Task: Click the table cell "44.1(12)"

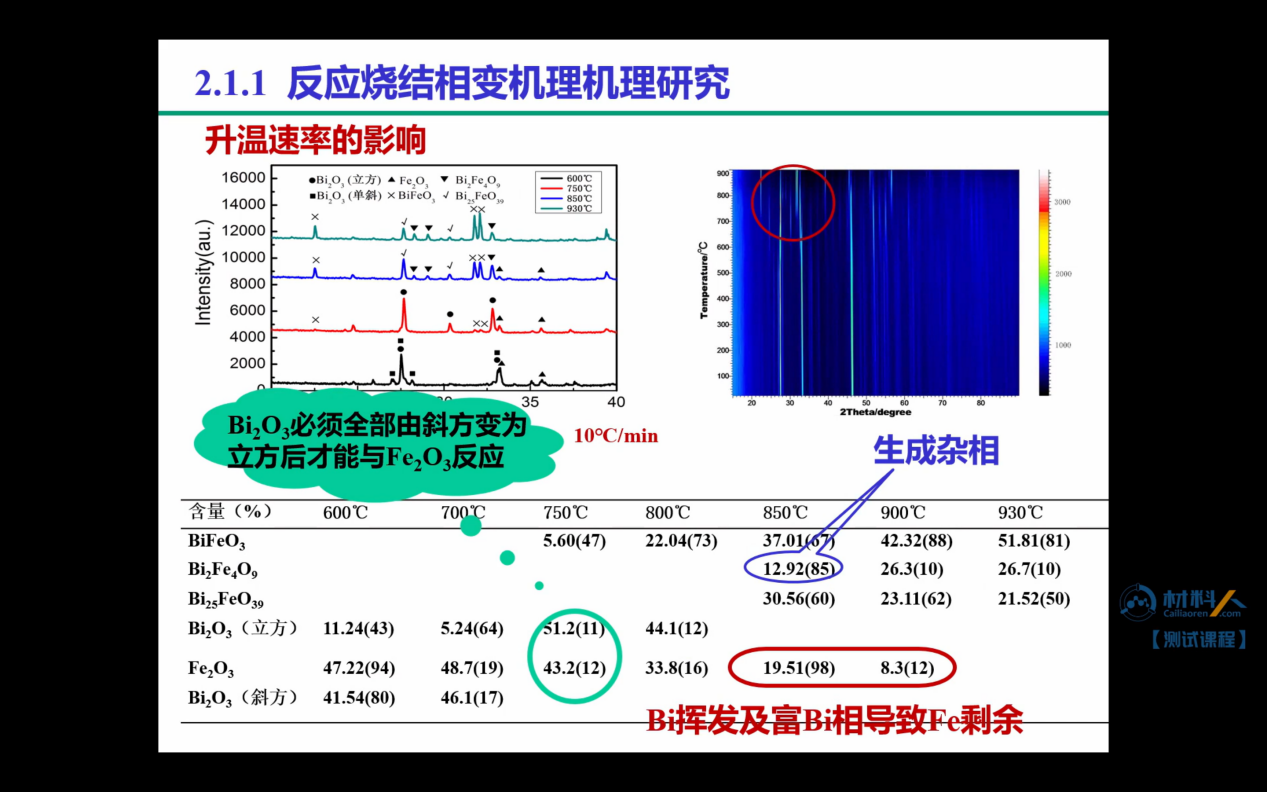Action: point(677,629)
